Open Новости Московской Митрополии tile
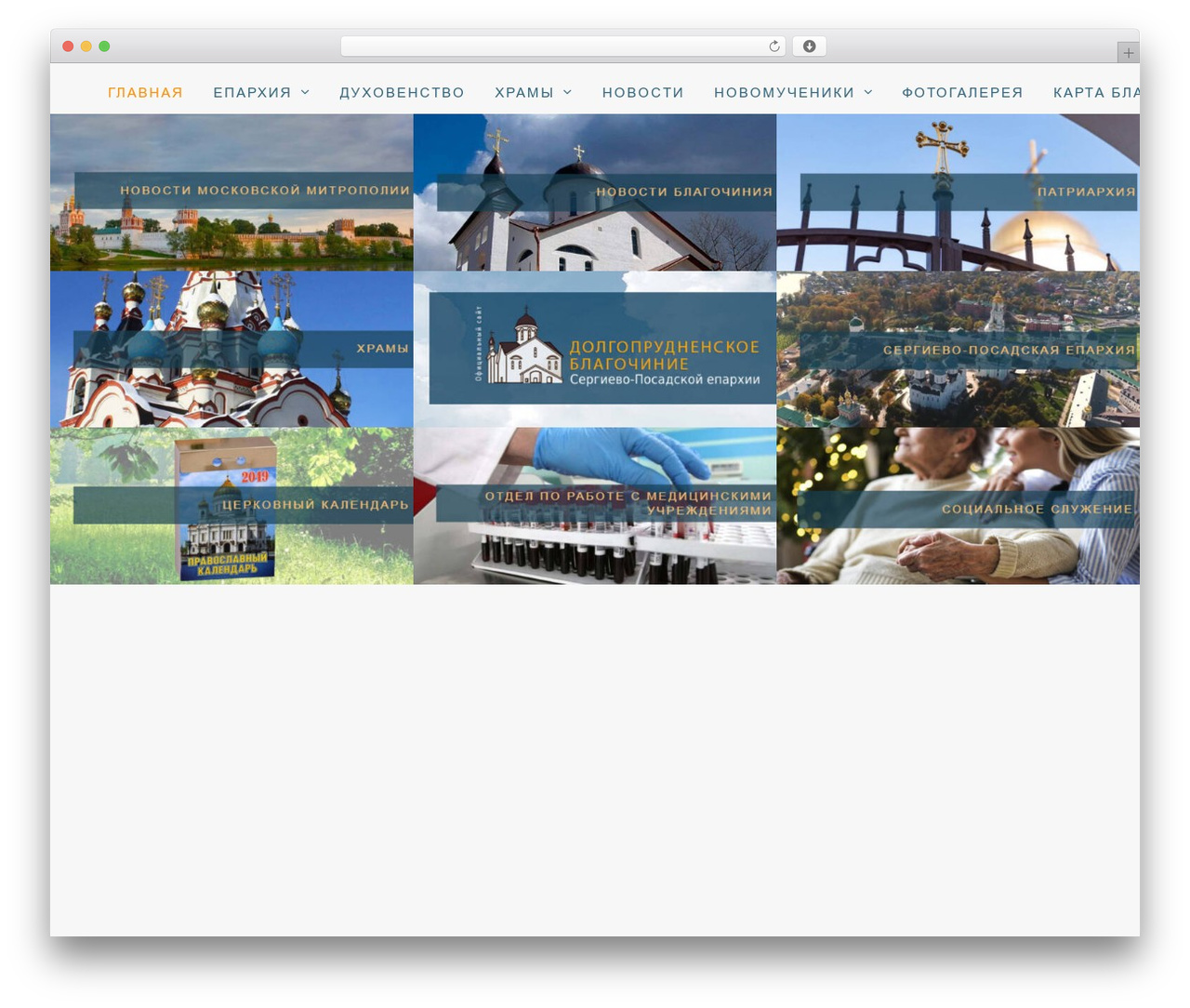Viewport: 1190px width, 1008px height. [231, 192]
